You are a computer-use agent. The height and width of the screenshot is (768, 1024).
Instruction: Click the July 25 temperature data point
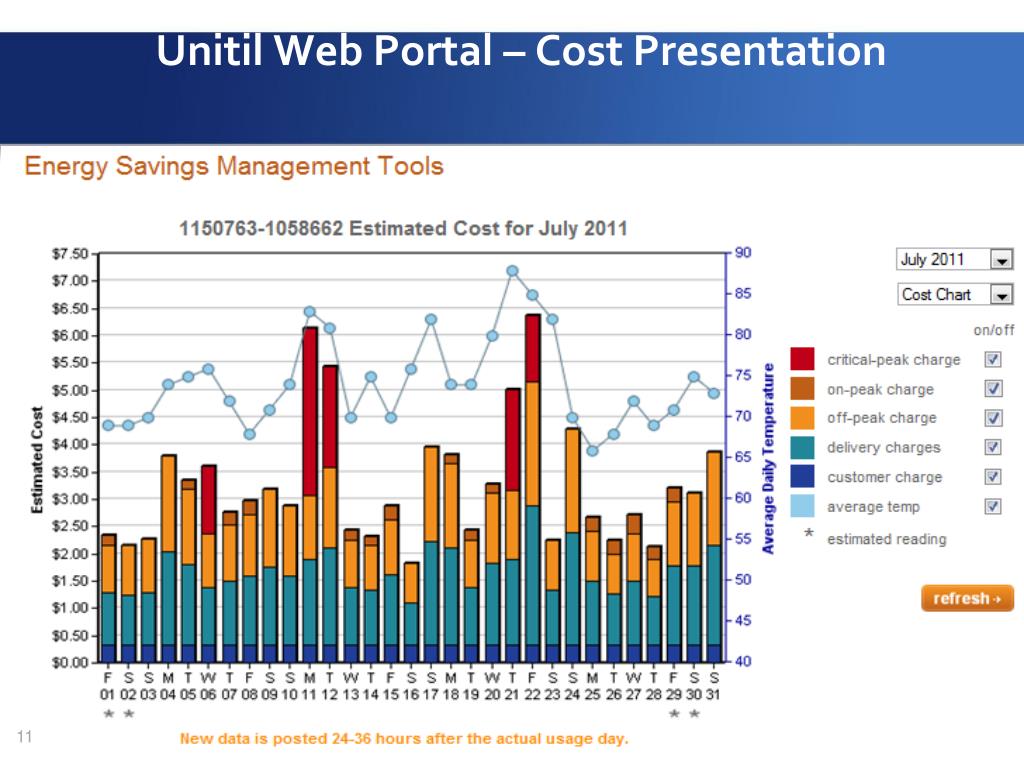pos(592,451)
